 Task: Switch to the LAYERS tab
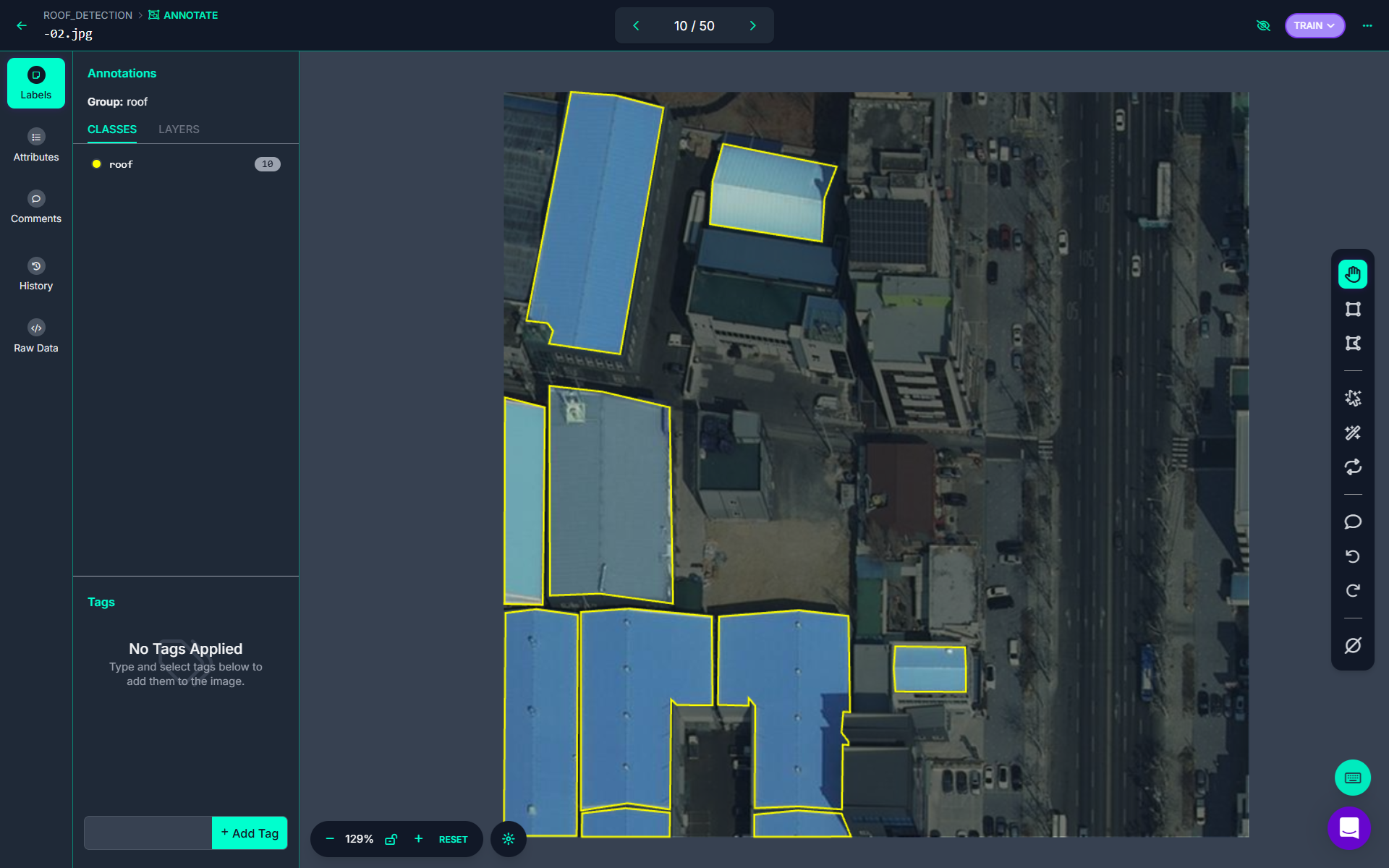click(179, 129)
